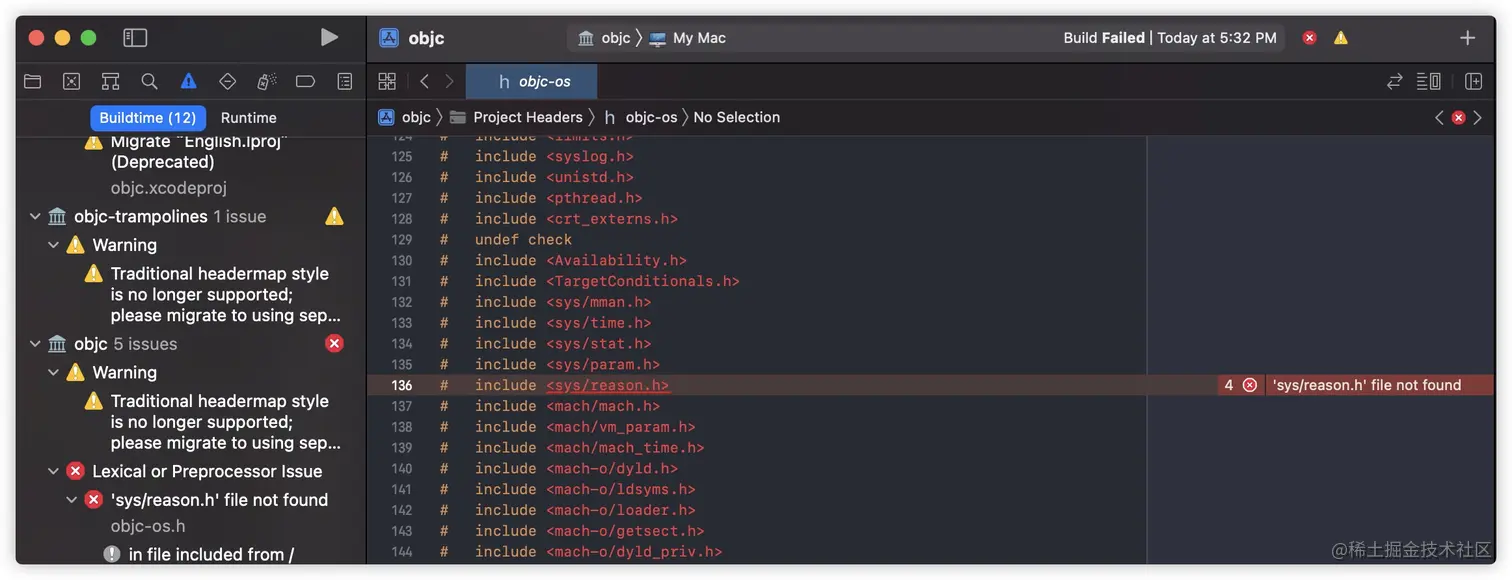Toggle the navigator sidebar visibility
Screen dimensions: 1512x580
click(x=135, y=38)
